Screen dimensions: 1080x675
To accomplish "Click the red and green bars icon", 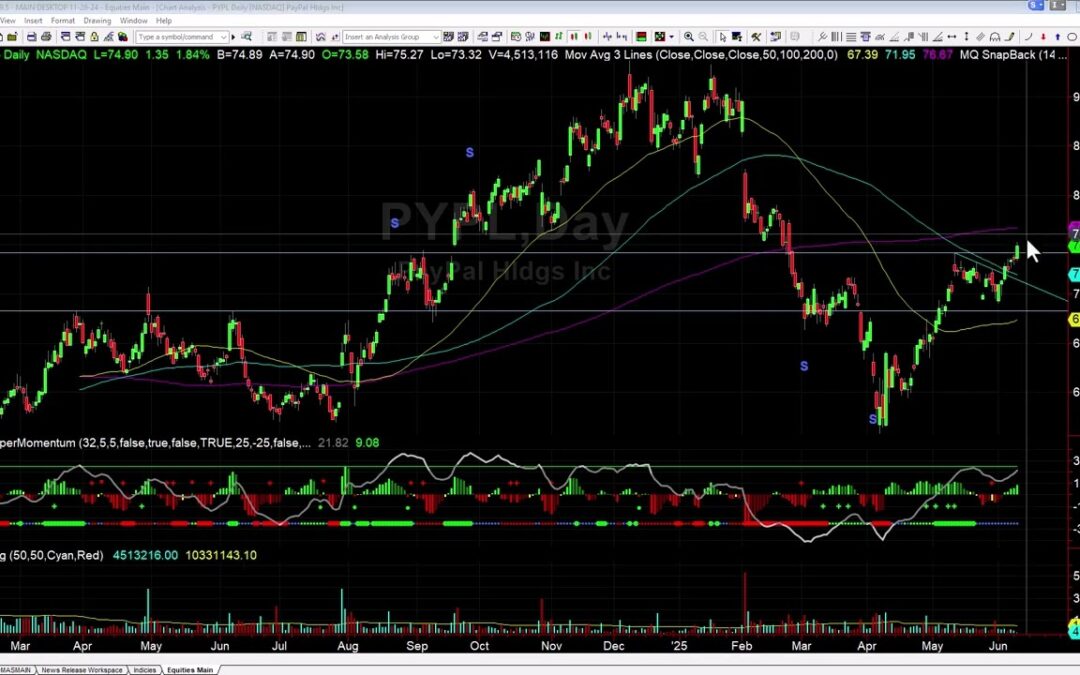I will point(641,37).
